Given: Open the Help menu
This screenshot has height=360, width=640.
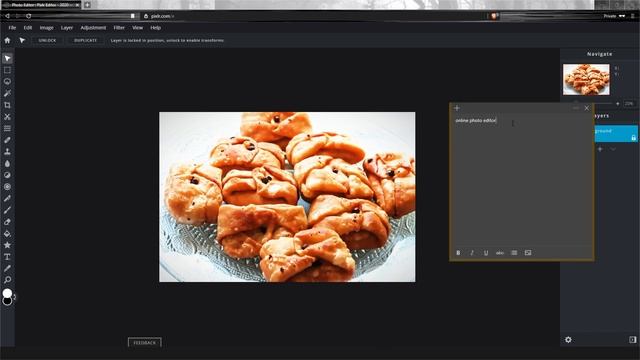Looking at the screenshot, I should [x=156, y=28].
